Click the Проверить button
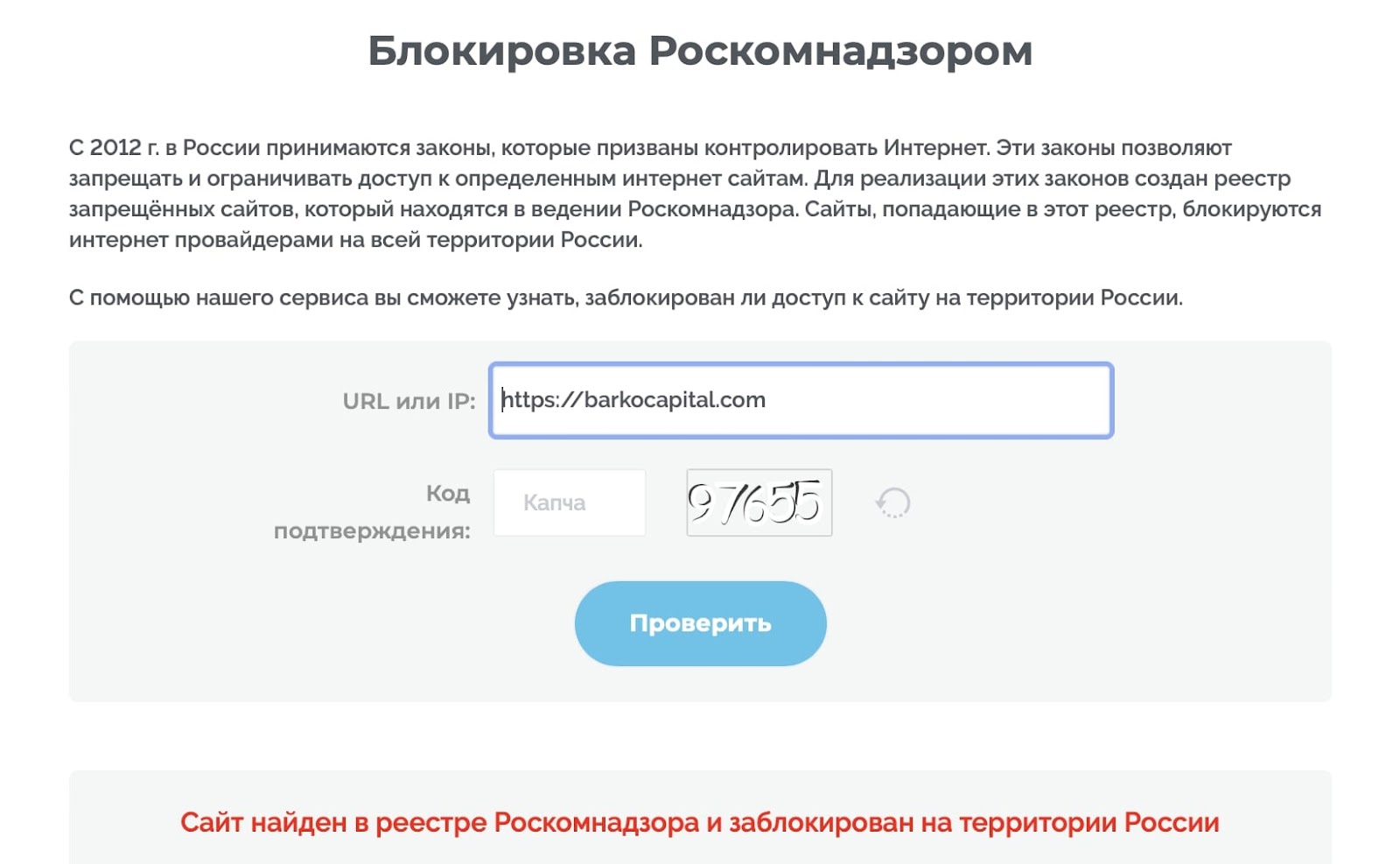The image size is (1400, 864). pos(700,623)
